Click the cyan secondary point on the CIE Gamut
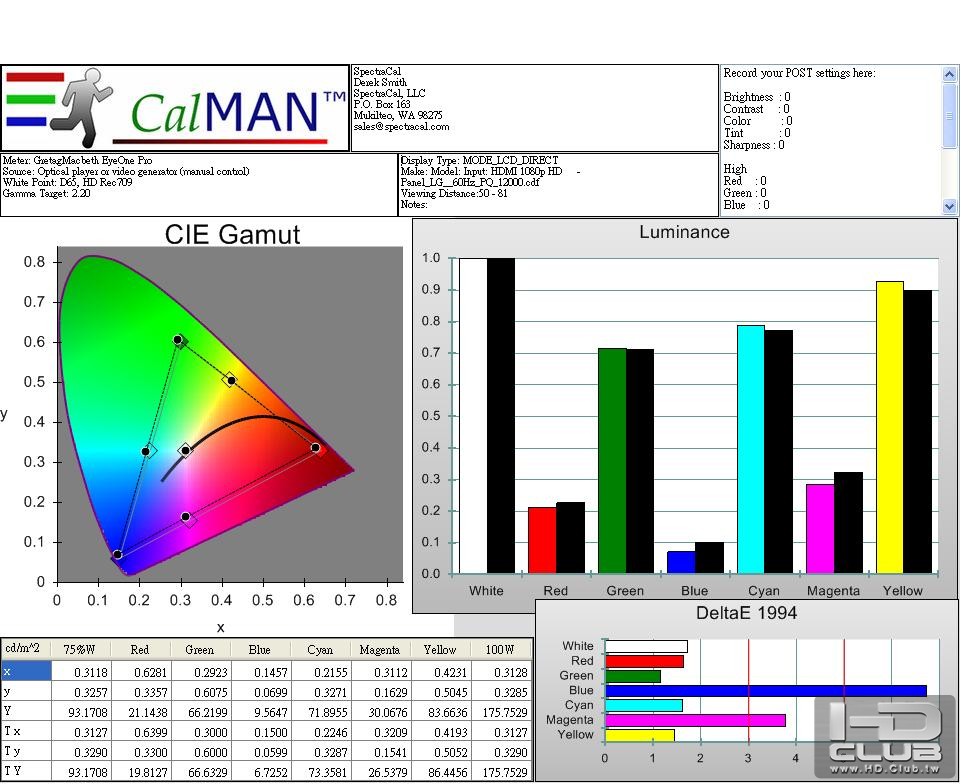Screen dimensions: 961x784 [x=146, y=452]
